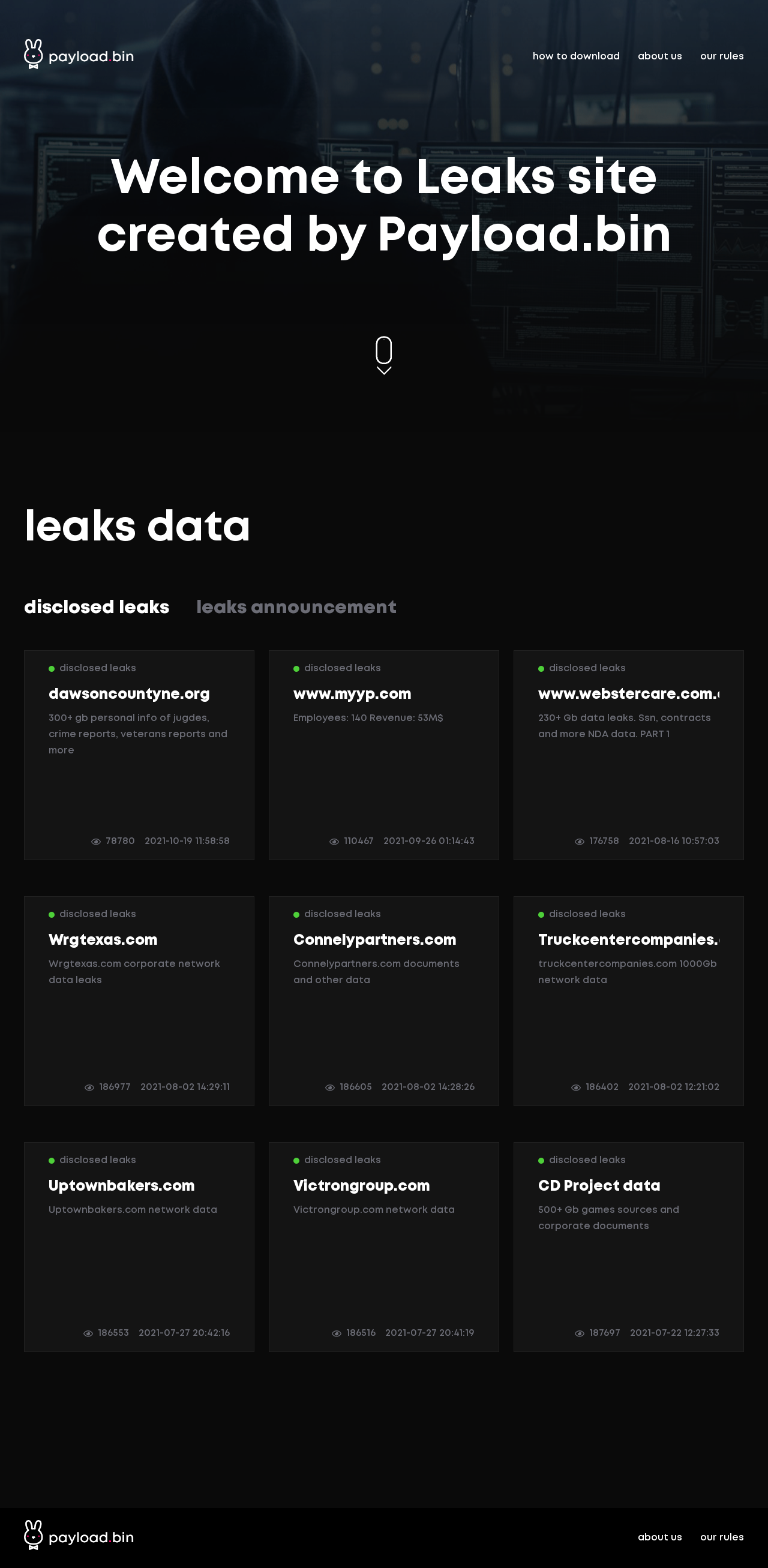Click 'about us' in the footer

(659, 1537)
